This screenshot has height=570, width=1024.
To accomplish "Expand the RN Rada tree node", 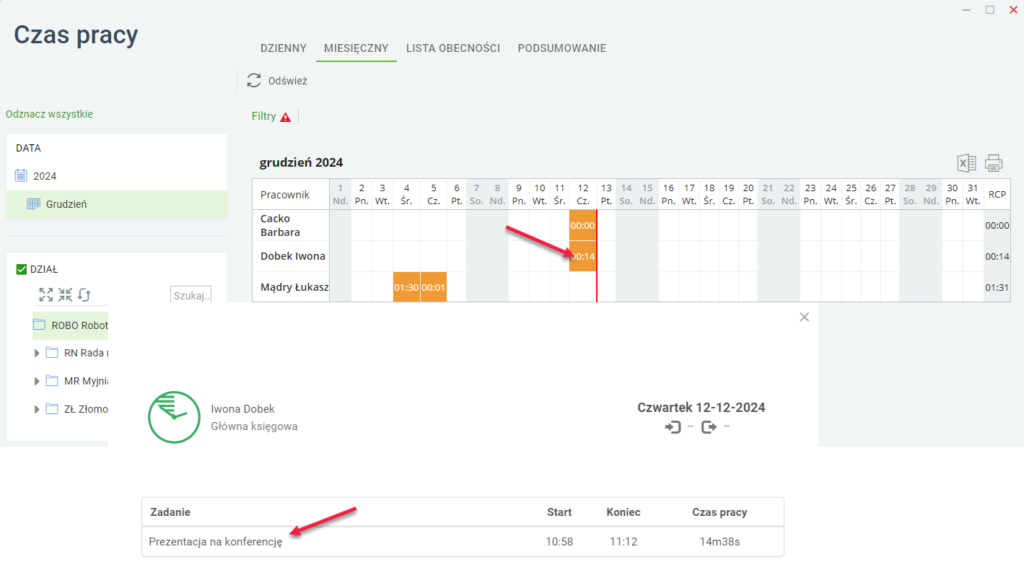I will [37, 353].
